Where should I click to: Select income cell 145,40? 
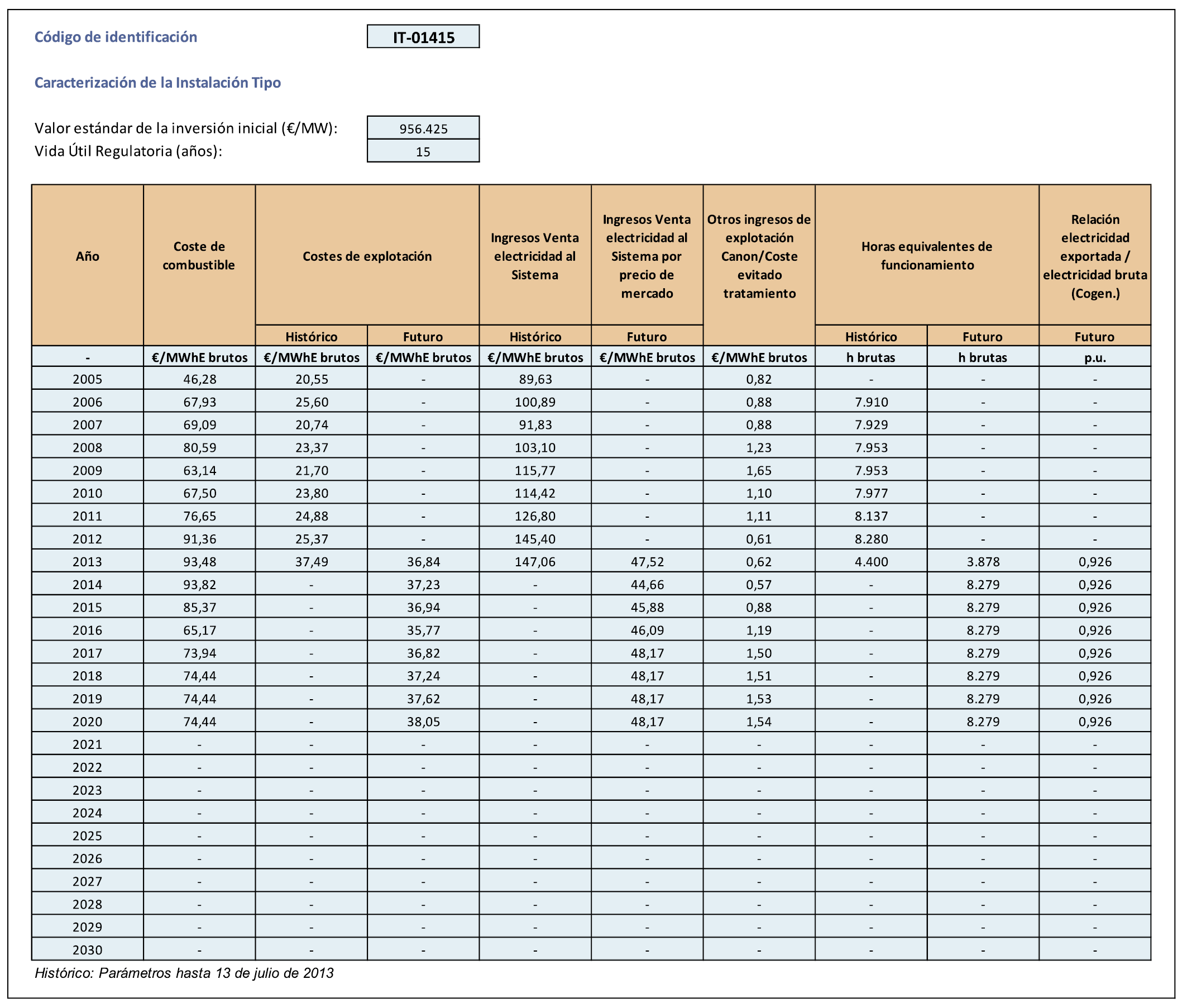[535, 539]
